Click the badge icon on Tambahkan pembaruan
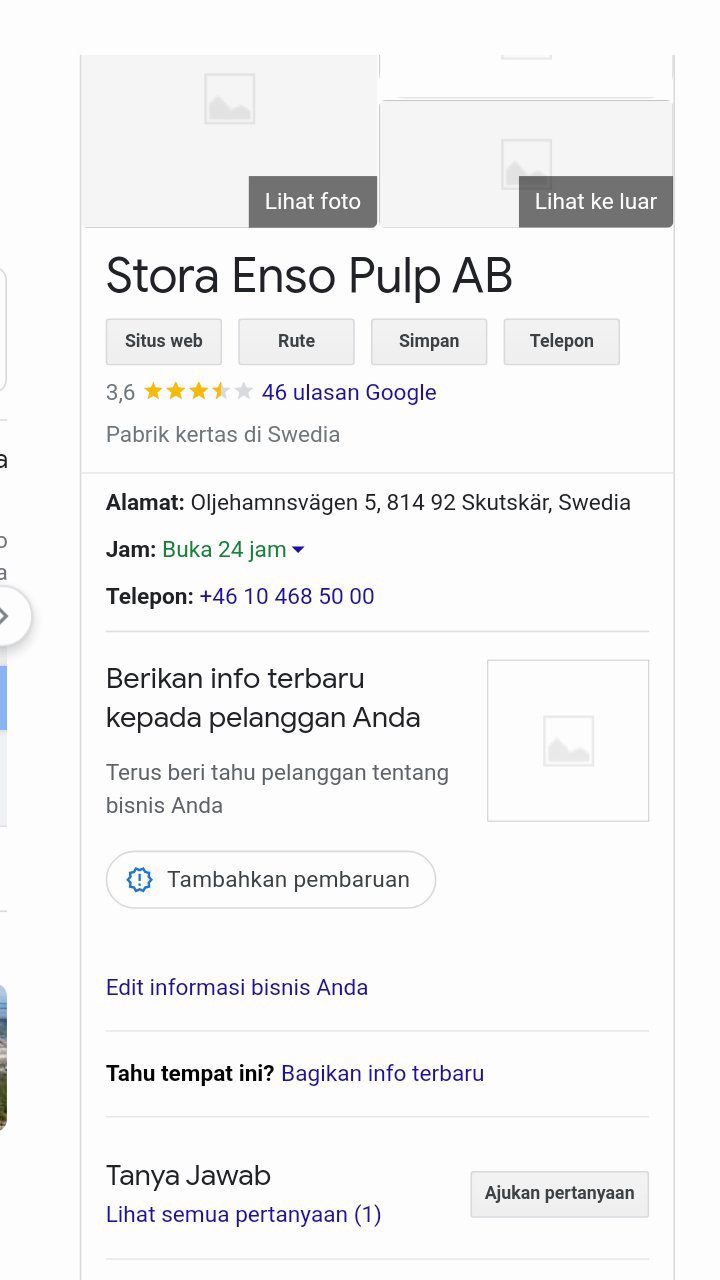 click(140, 880)
